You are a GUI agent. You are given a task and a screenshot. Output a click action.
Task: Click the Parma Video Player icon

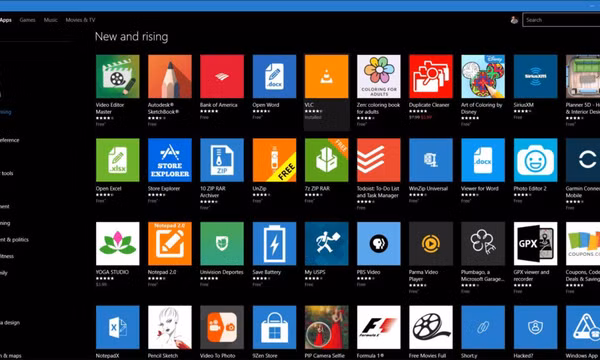tap(431, 243)
